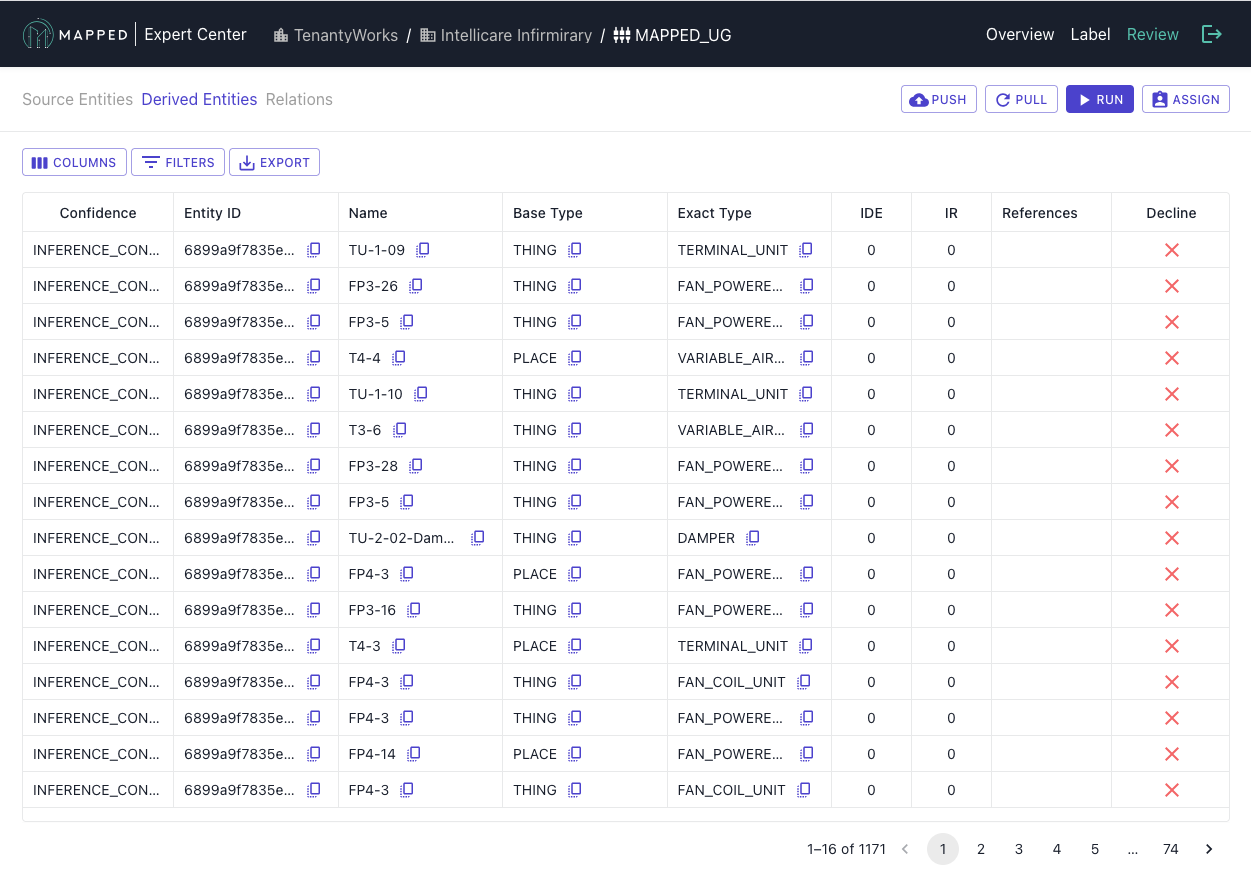Click the logout icon in the header
Viewport: 1251px width, 884px height.
[1211, 34]
